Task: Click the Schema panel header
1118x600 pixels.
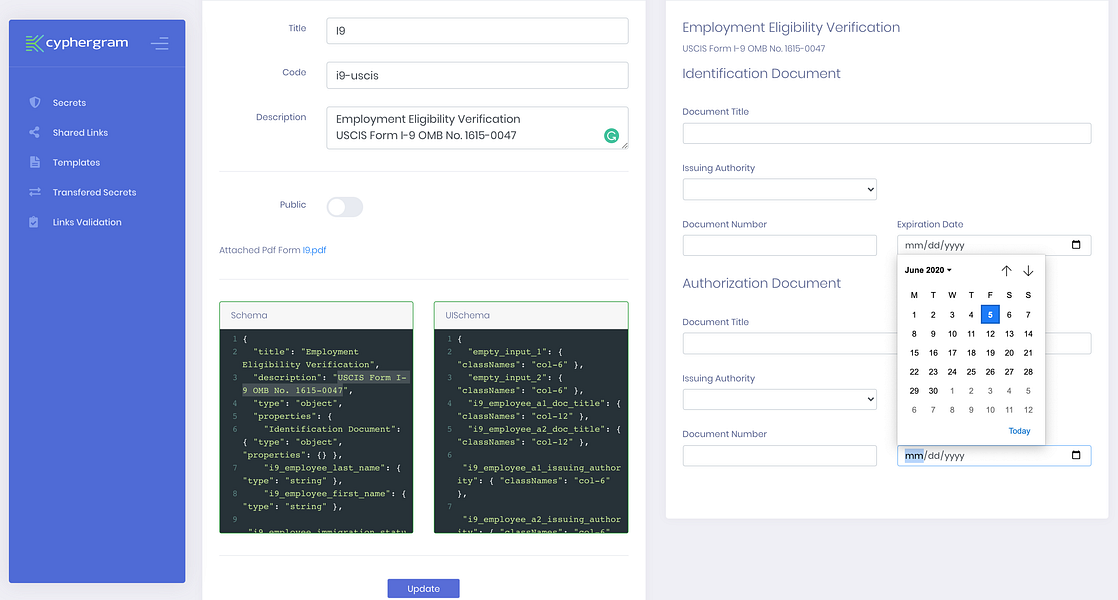Action: [317, 316]
